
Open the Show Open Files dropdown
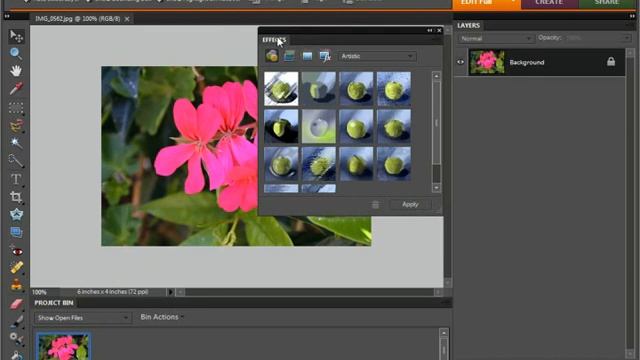coord(82,318)
